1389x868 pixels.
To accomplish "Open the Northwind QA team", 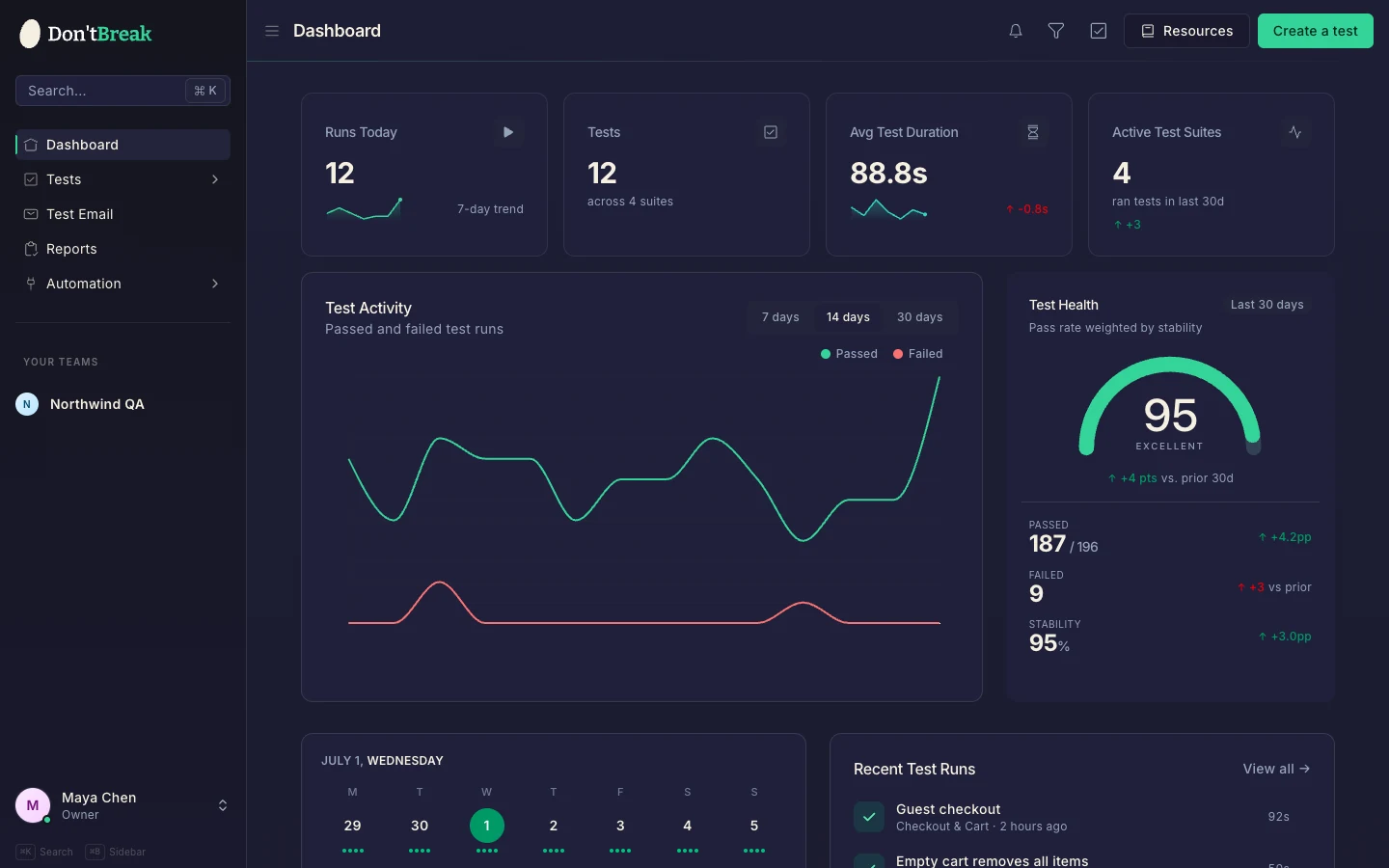I will point(123,404).
